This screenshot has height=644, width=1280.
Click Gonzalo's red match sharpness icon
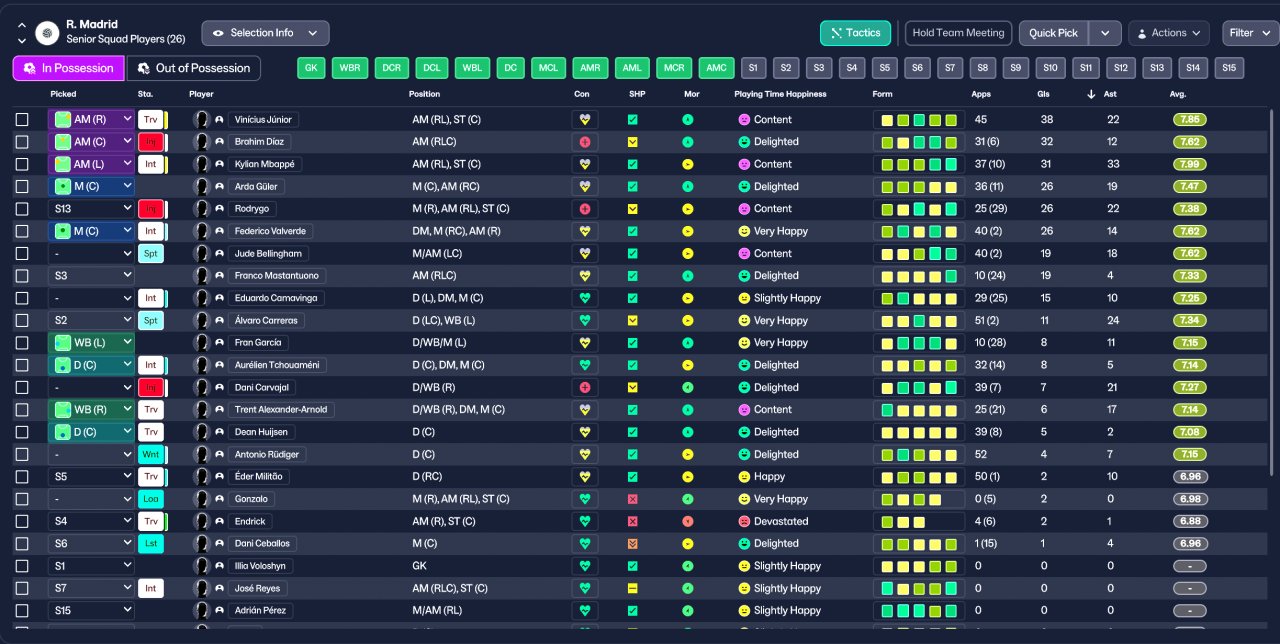click(x=632, y=499)
